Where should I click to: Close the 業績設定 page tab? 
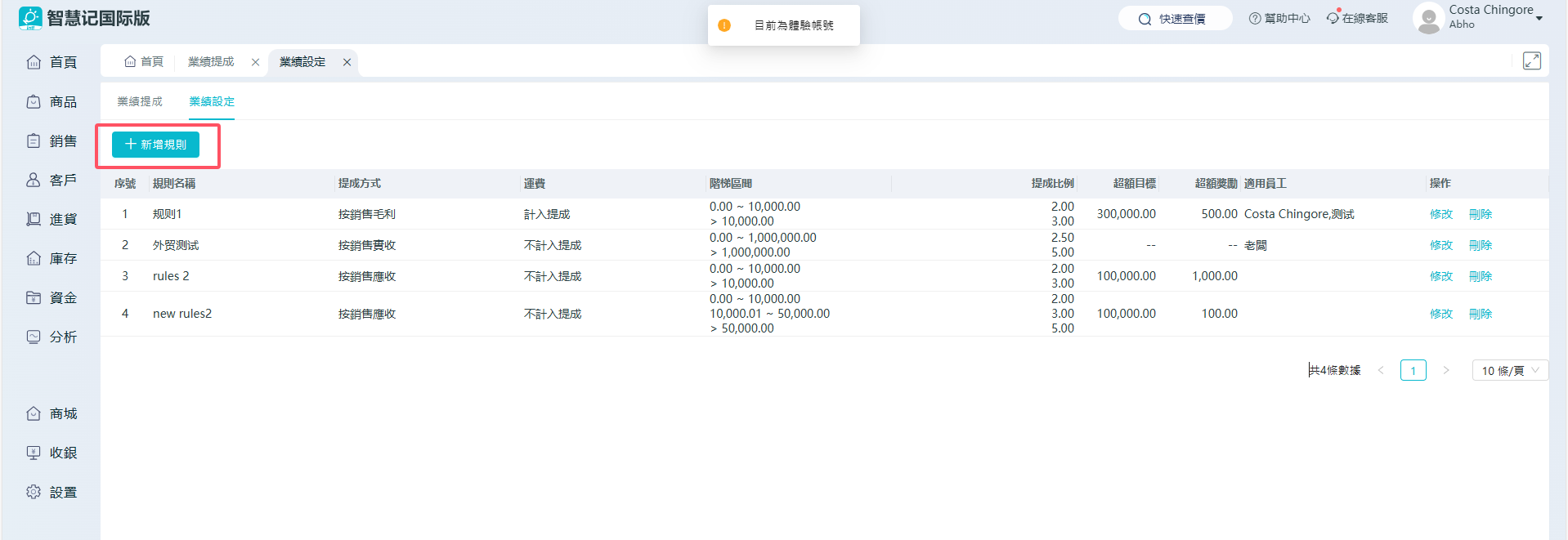tap(347, 62)
